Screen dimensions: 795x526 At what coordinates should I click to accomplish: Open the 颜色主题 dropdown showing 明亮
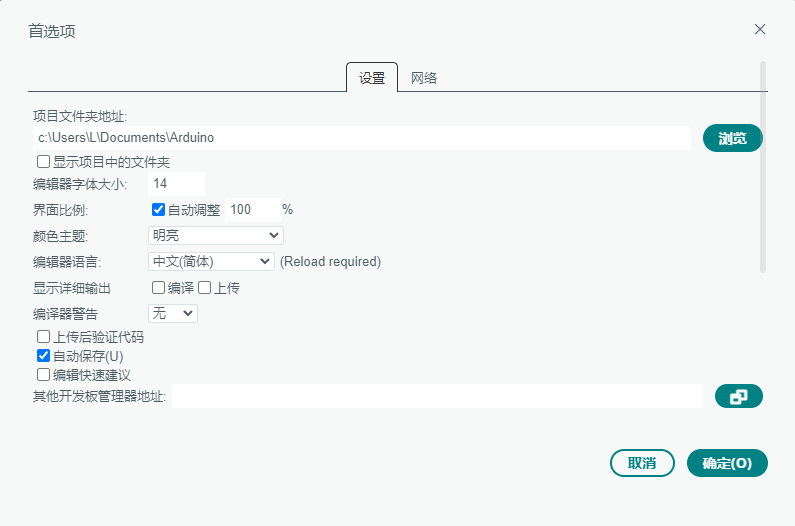coord(215,236)
